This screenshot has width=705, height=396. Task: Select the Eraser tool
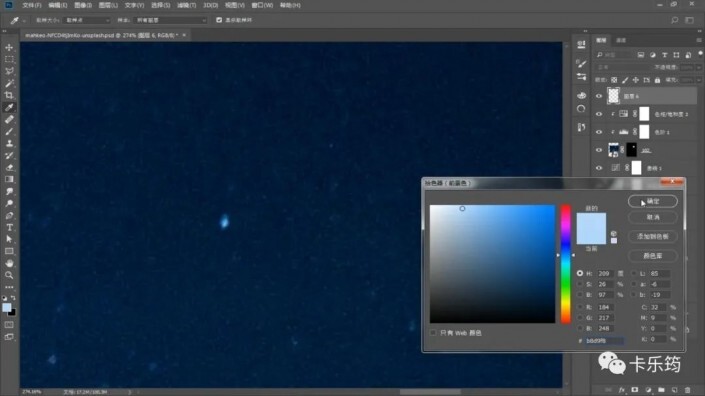point(9,167)
